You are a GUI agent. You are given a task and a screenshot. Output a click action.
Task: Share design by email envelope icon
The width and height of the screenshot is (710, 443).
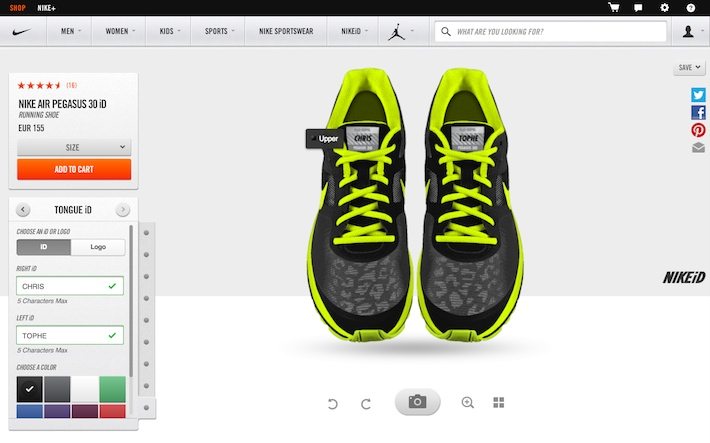(x=698, y=147)
